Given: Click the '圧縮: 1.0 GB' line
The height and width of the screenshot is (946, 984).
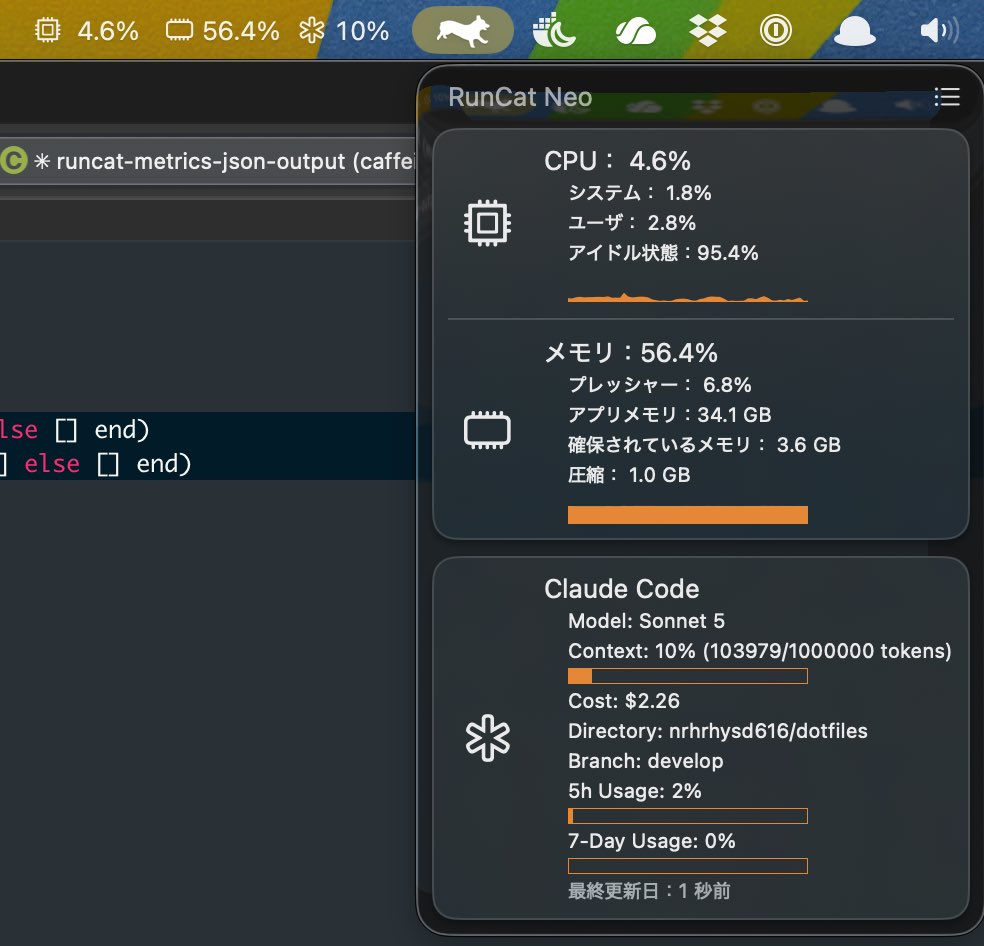Looking at the screenshot, I should [629, 475].
